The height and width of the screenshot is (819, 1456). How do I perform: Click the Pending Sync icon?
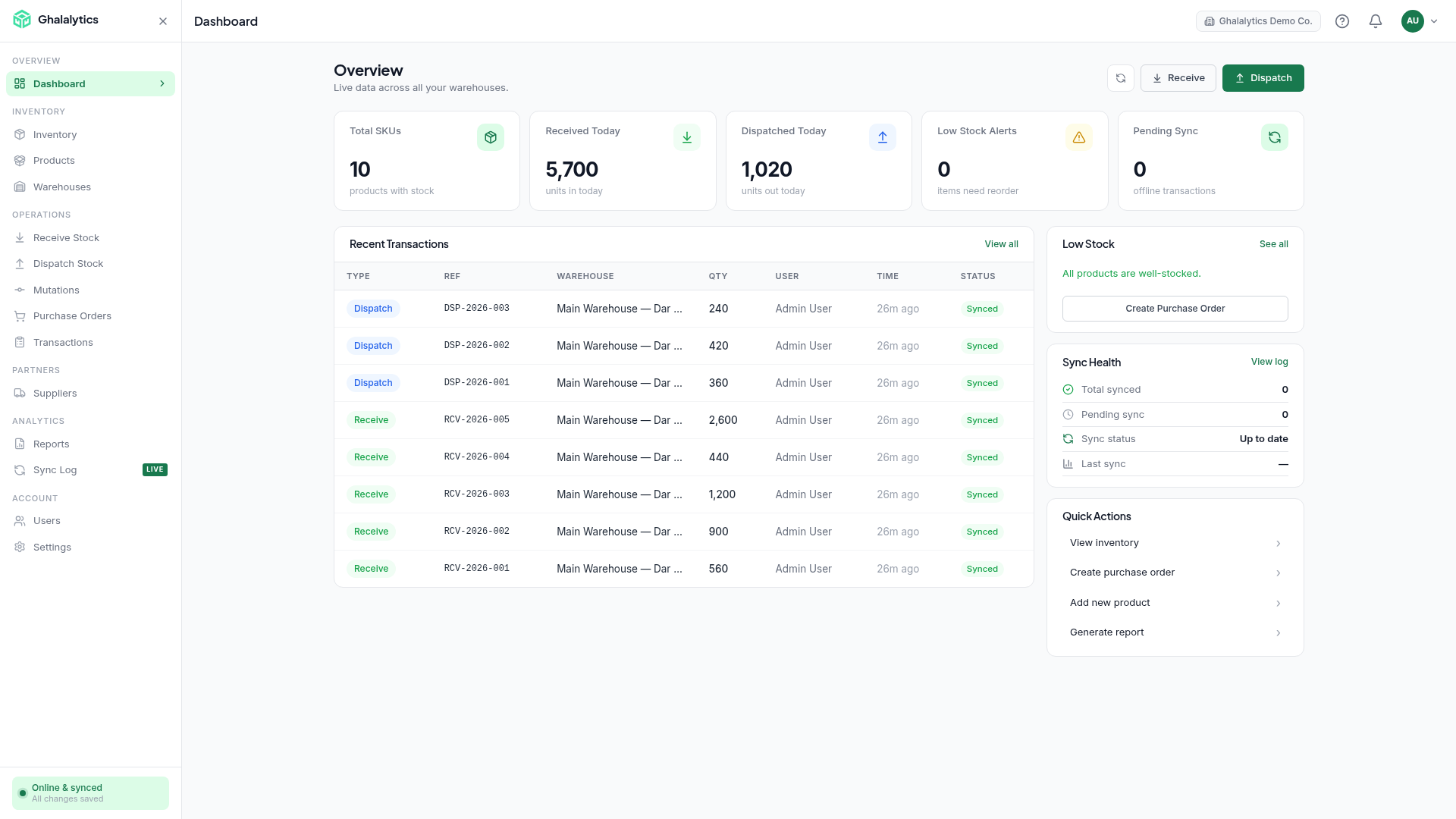(x=1274, y=137)
